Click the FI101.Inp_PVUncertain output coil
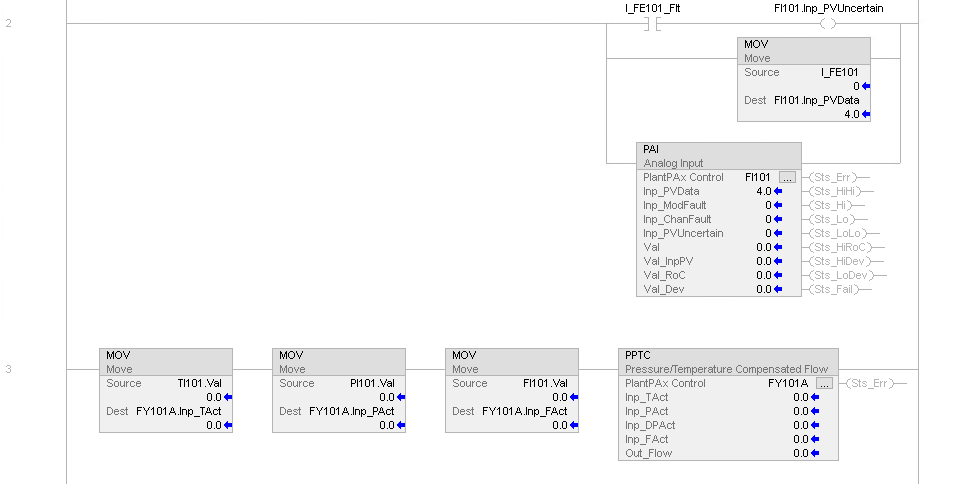 click(827, 23)
